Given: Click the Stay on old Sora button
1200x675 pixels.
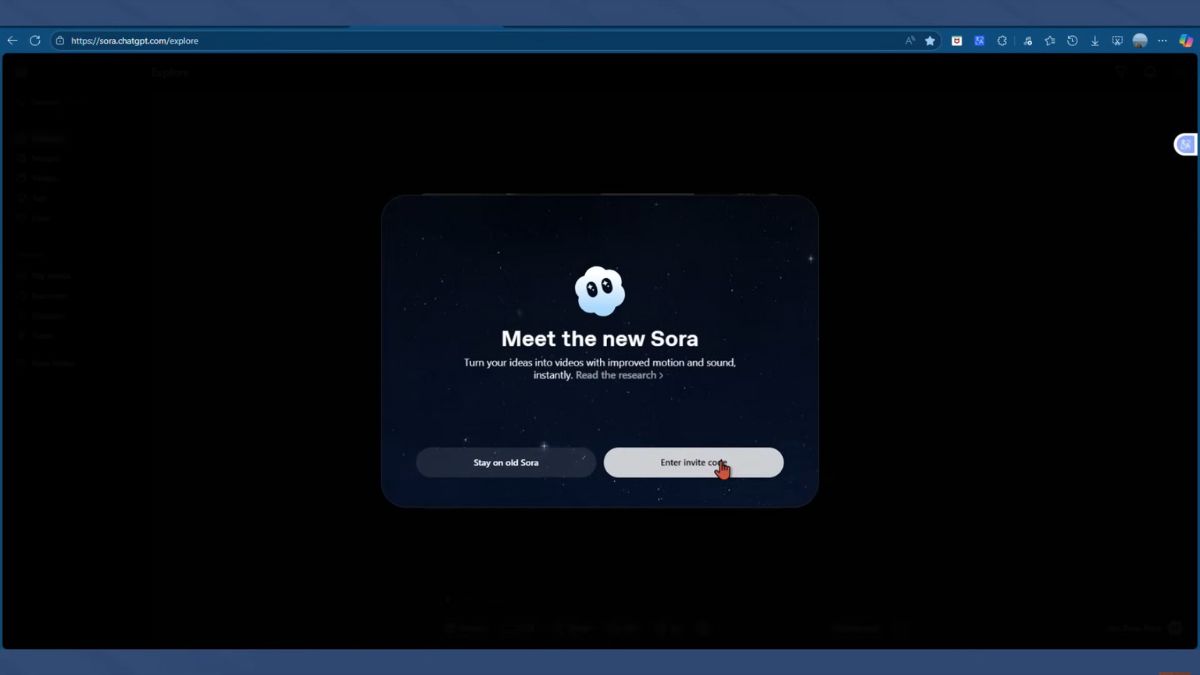Looking at the screenshot, I should click(x=506, y=463).
